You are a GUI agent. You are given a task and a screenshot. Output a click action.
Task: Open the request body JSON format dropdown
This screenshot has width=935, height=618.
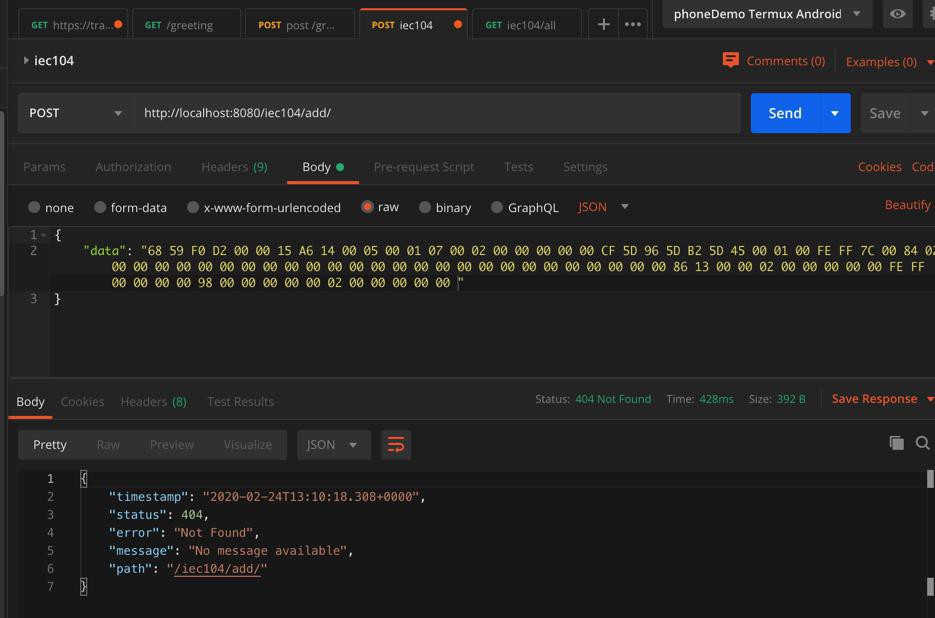[603, 207]
